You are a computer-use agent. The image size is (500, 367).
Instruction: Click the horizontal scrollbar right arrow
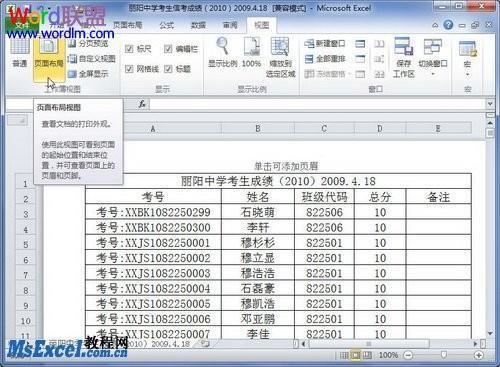tap(476, 343)
